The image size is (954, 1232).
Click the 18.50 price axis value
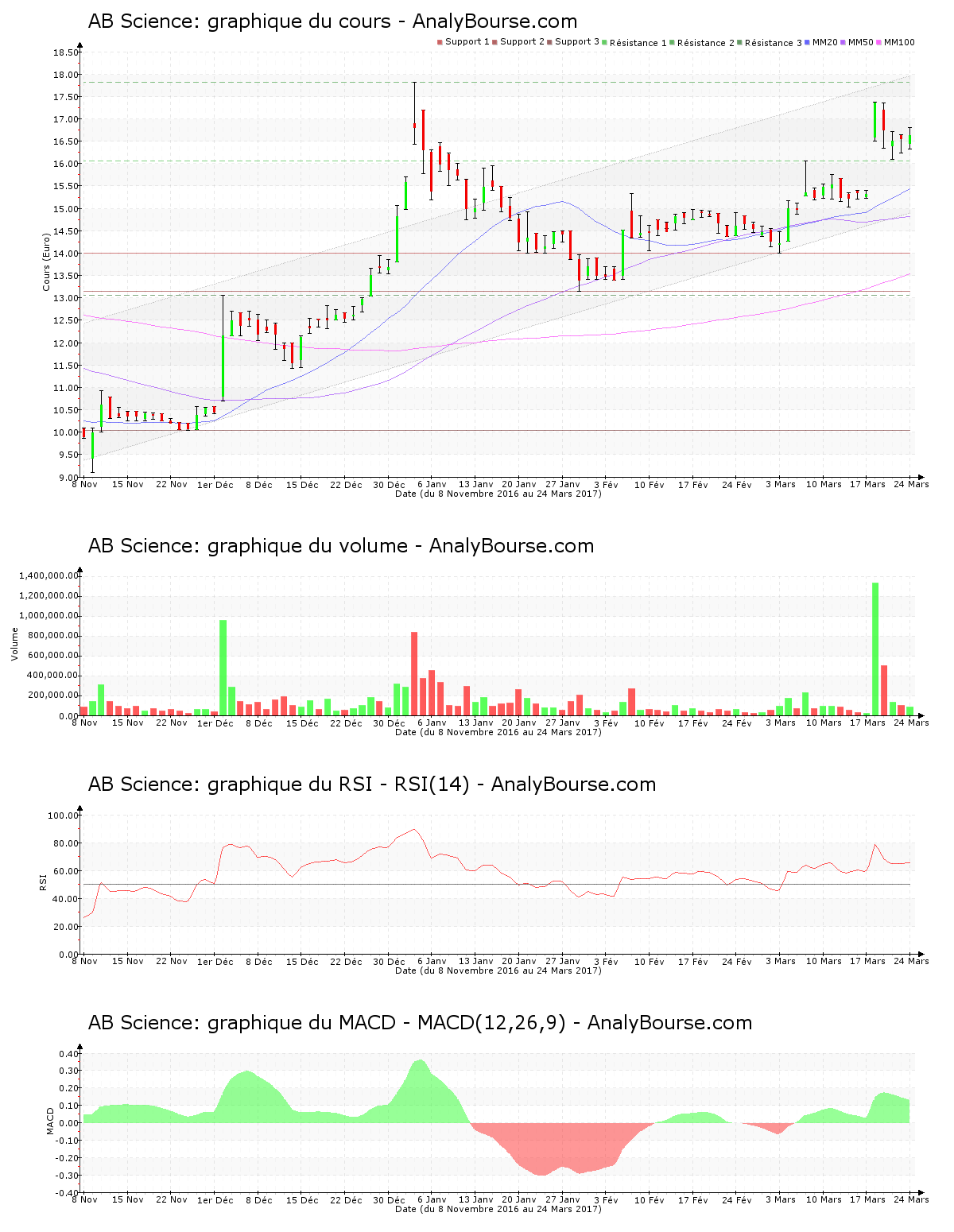pyautogui.click(x=66, y=52)
